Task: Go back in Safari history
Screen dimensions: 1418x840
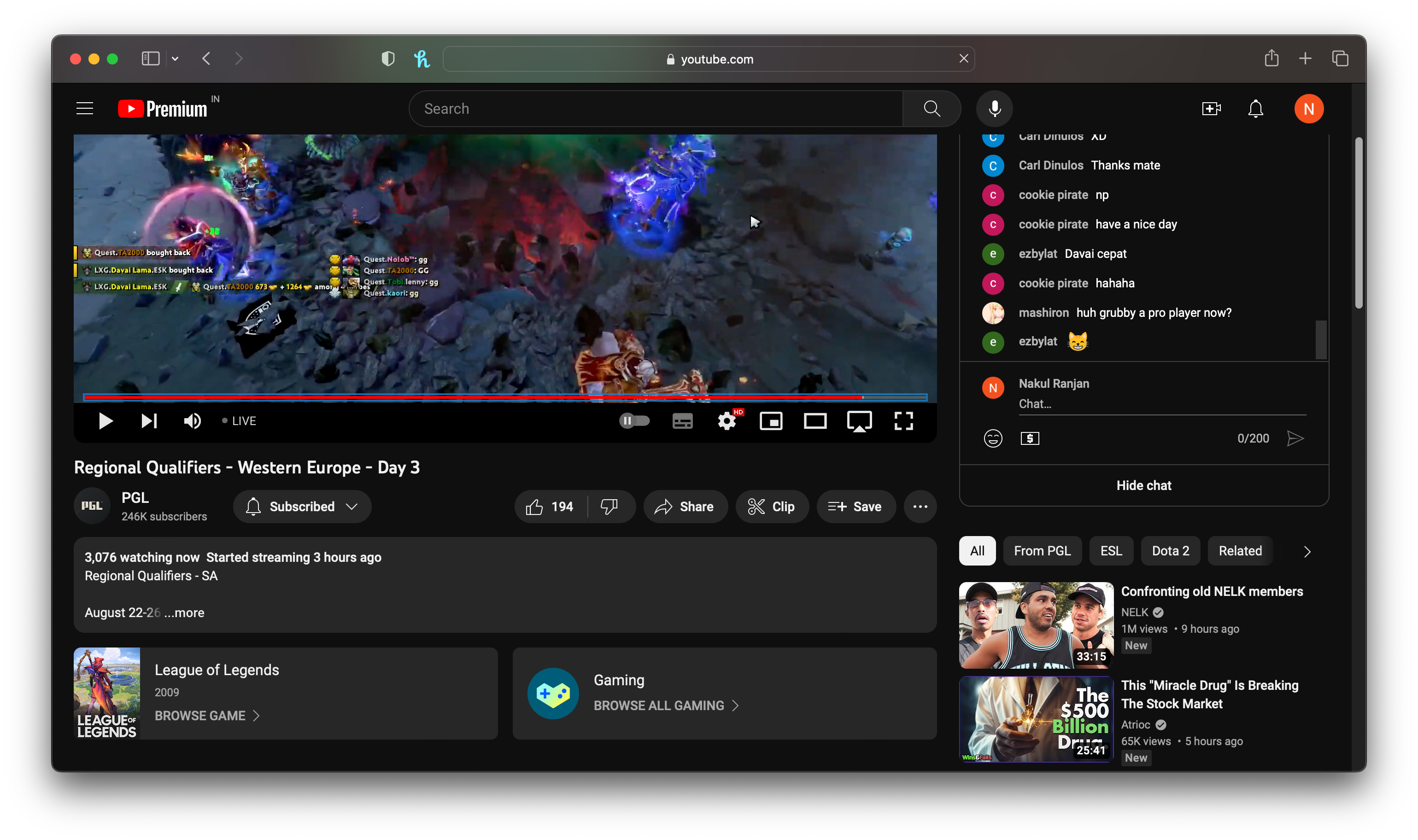Action: coord(206,58)
